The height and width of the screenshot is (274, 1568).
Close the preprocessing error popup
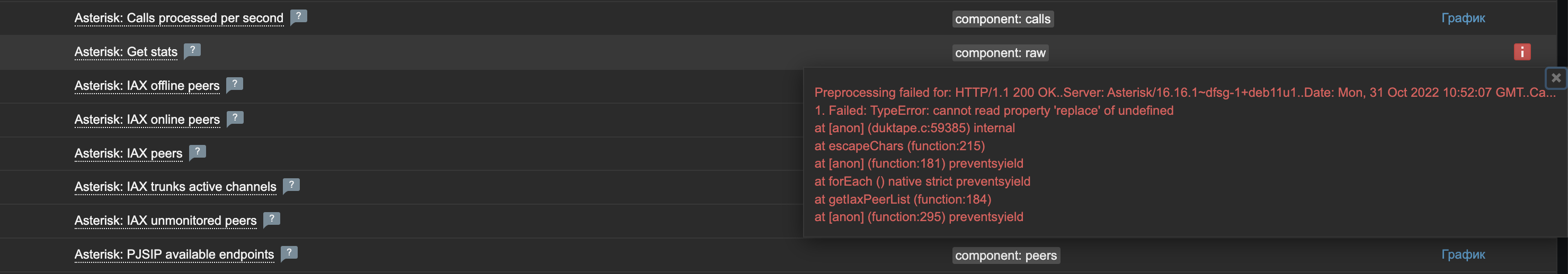[x=1556, y=78]
